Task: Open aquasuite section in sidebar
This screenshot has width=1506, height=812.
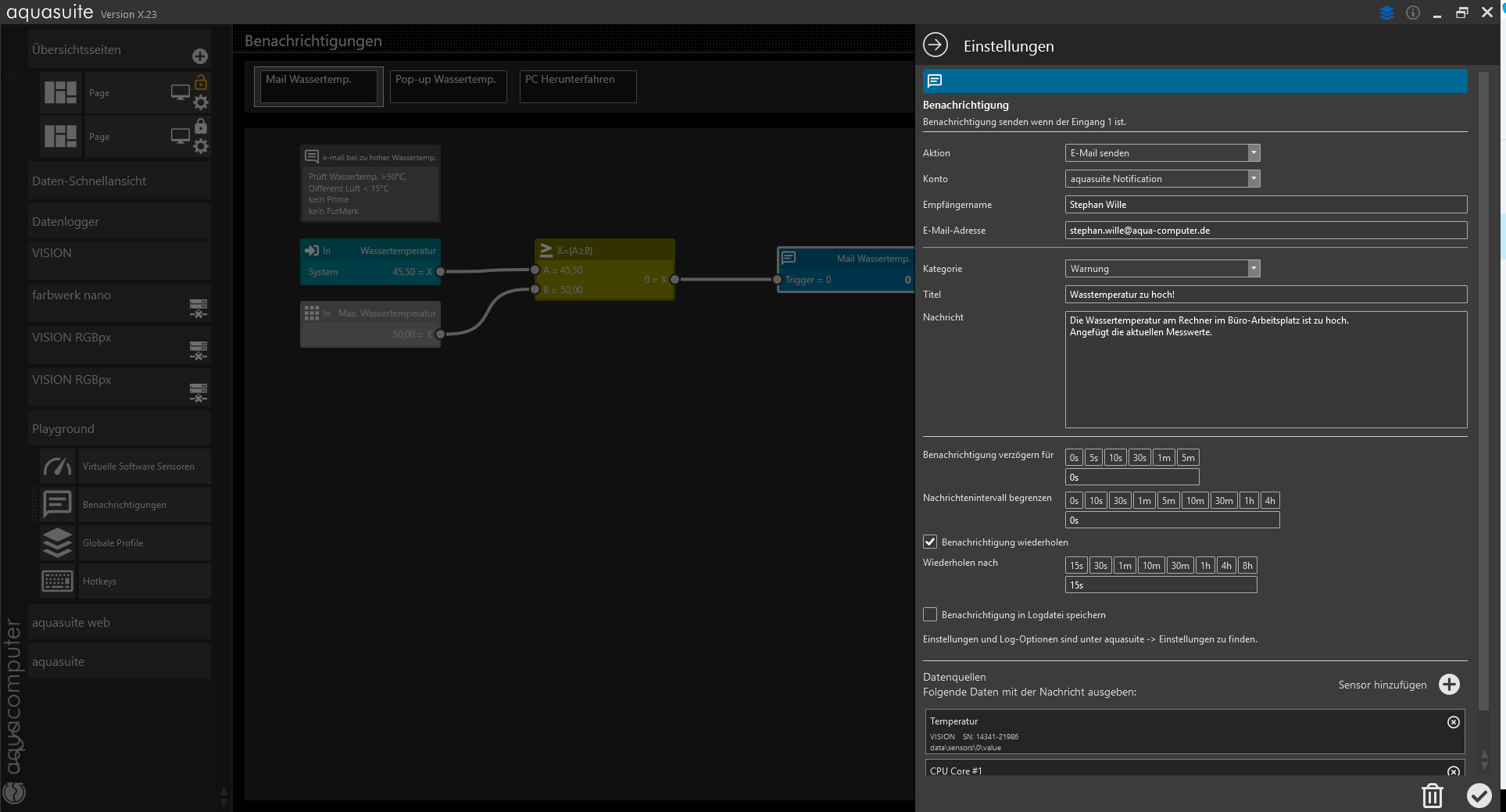Action: click(120, 661)
